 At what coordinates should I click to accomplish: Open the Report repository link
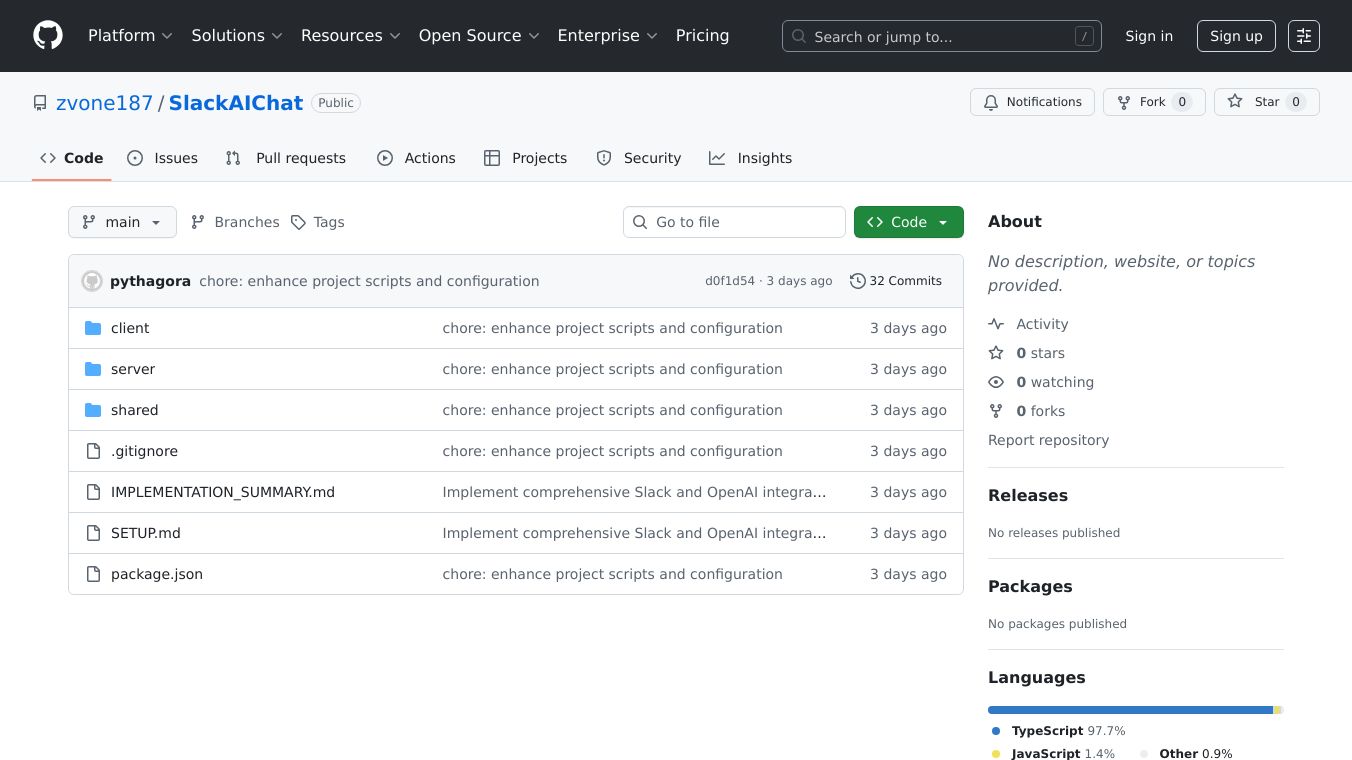(x=1048, y=440)
